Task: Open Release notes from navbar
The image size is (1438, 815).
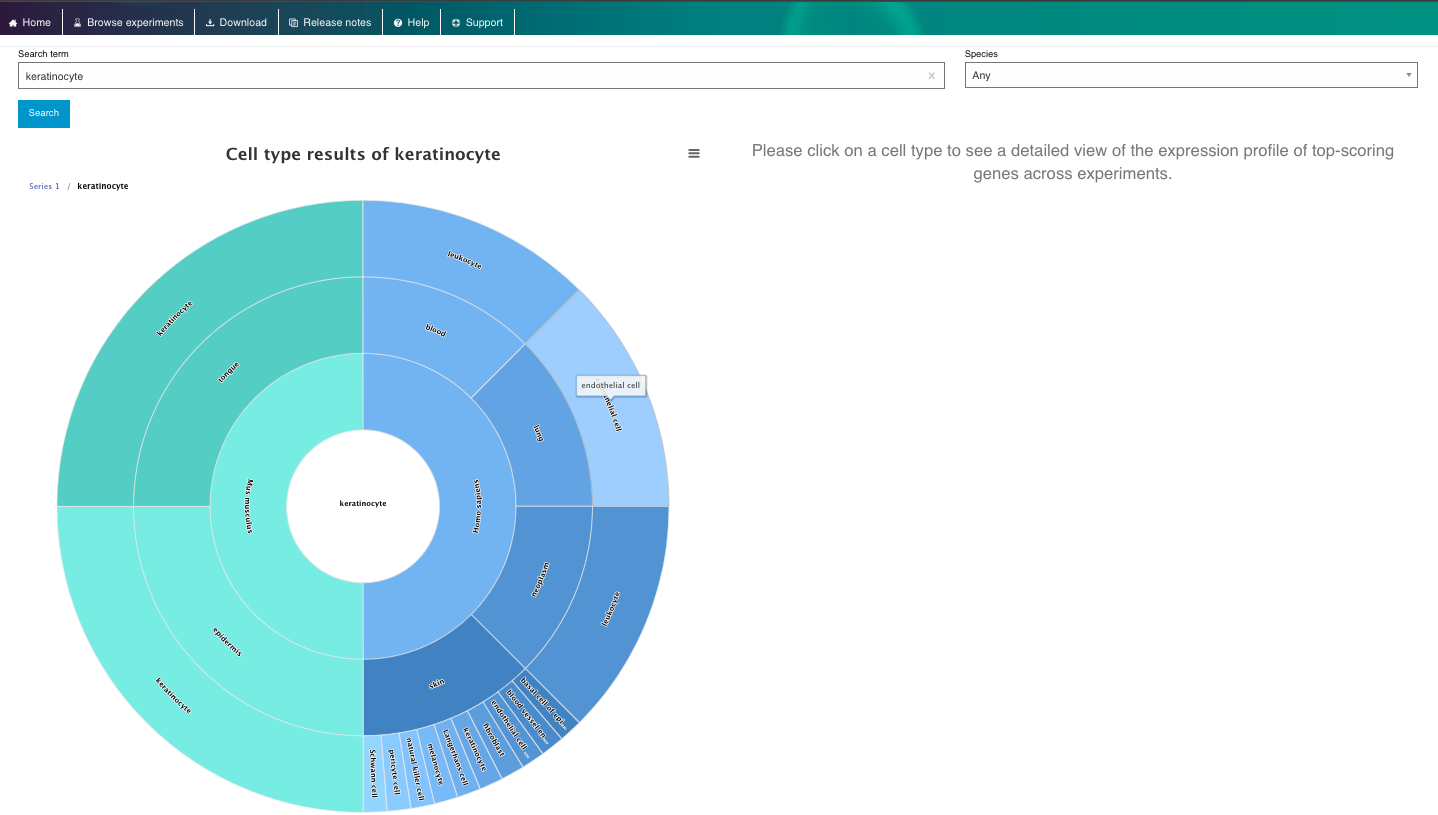Action: tap(330, 22)
